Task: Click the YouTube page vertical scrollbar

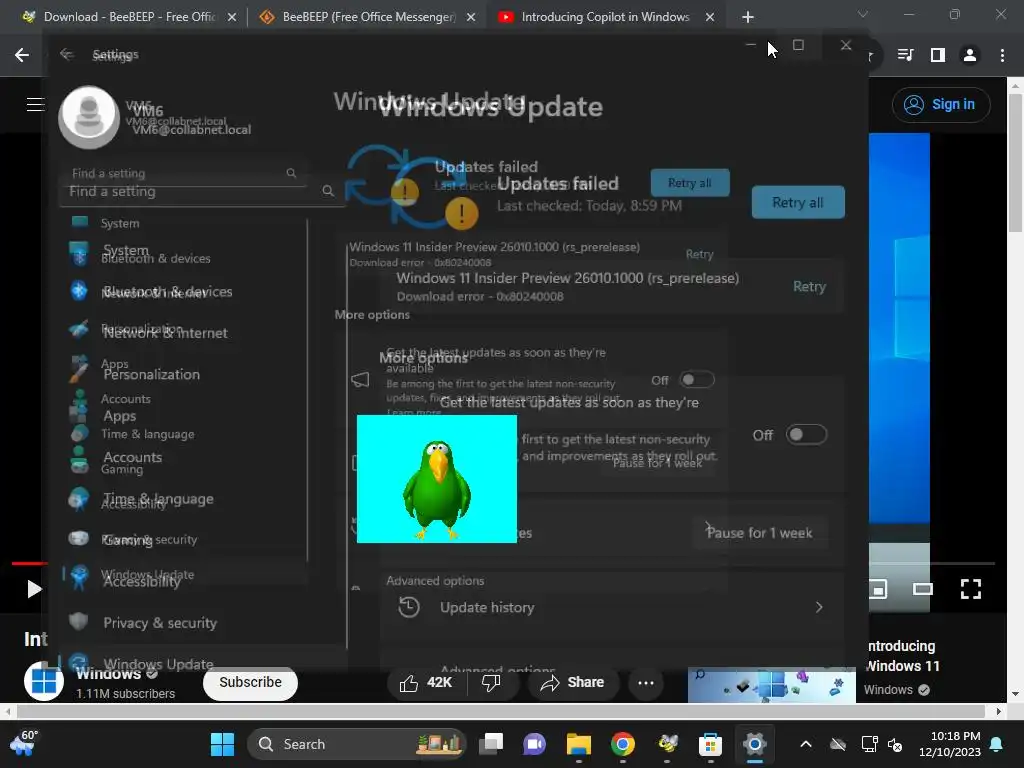Action: click(1016, 163)
